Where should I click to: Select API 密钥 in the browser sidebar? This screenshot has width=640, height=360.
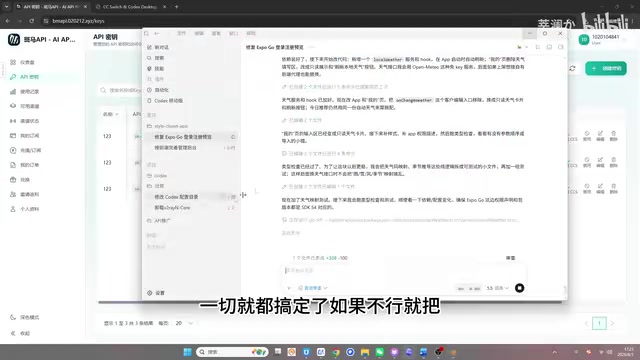pos(24,77)
